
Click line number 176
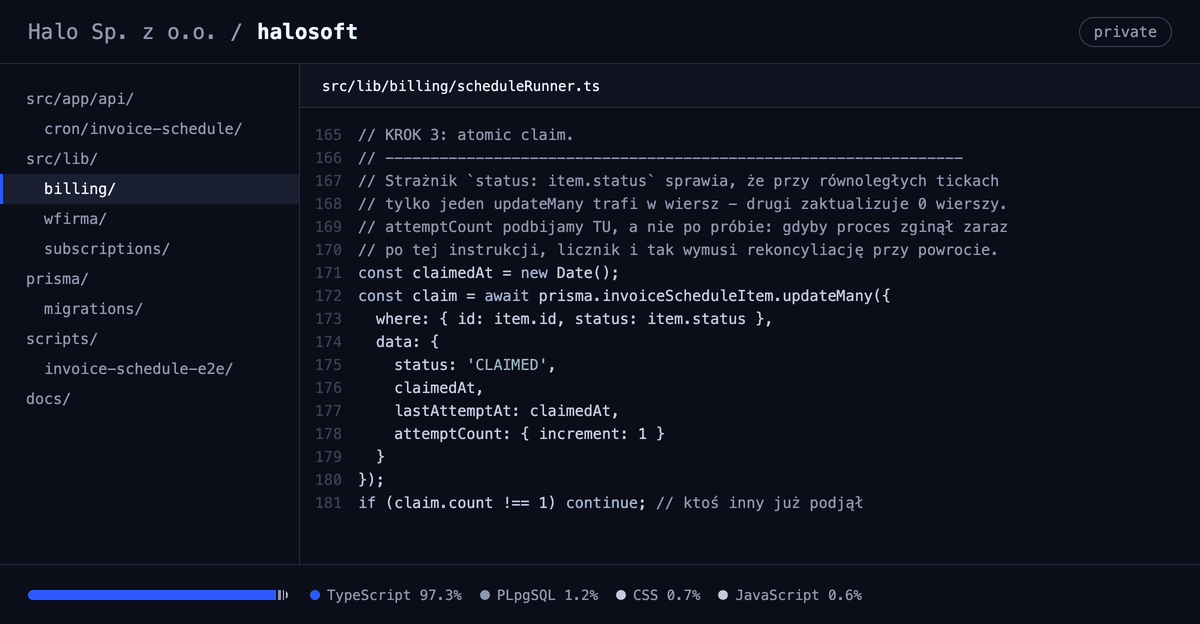click(328, 388)
